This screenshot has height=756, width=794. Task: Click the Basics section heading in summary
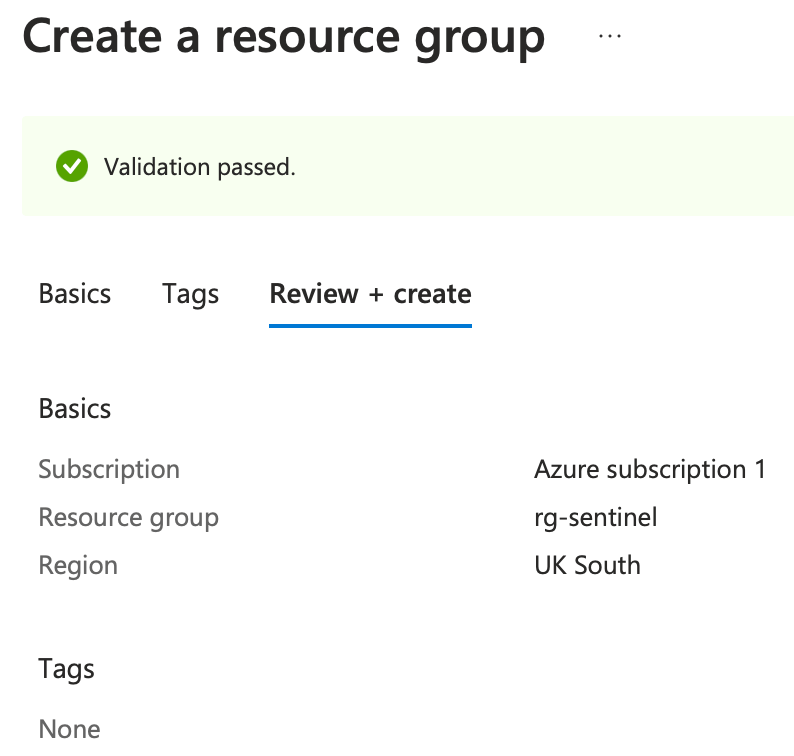(x=75, y=409)
